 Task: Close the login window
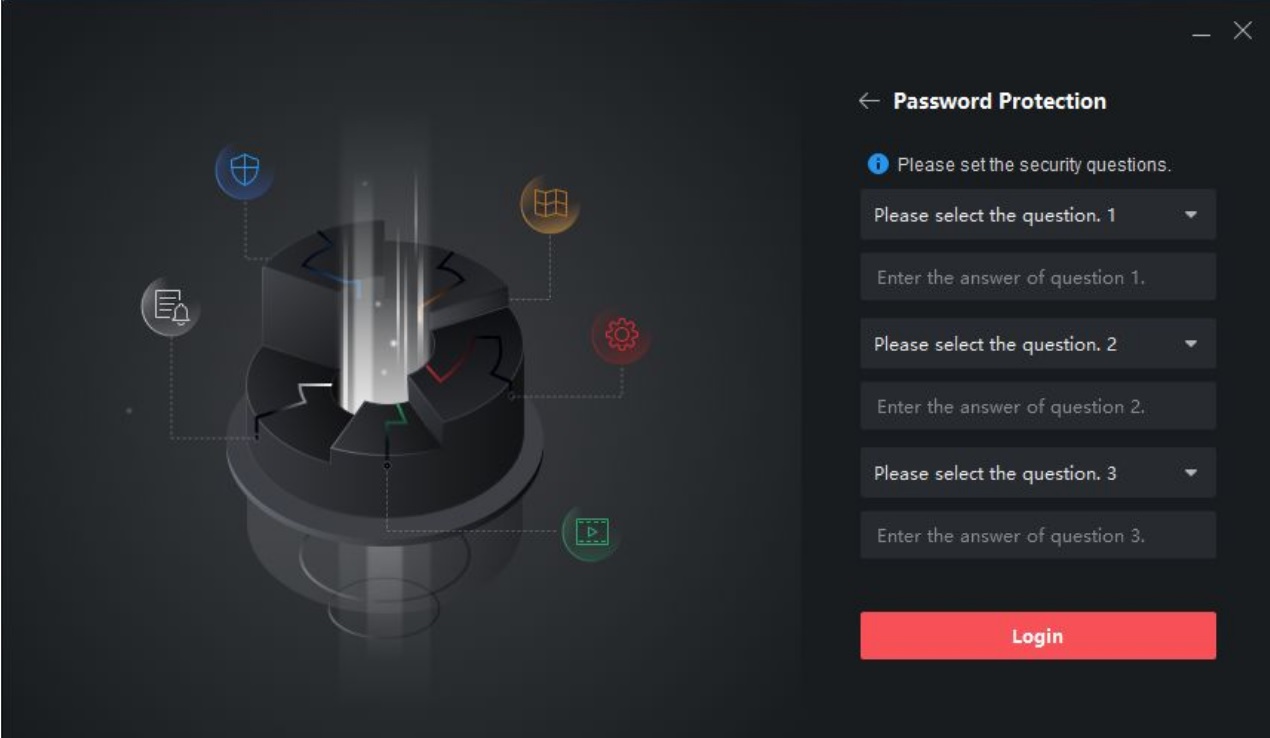point(1242,30)
